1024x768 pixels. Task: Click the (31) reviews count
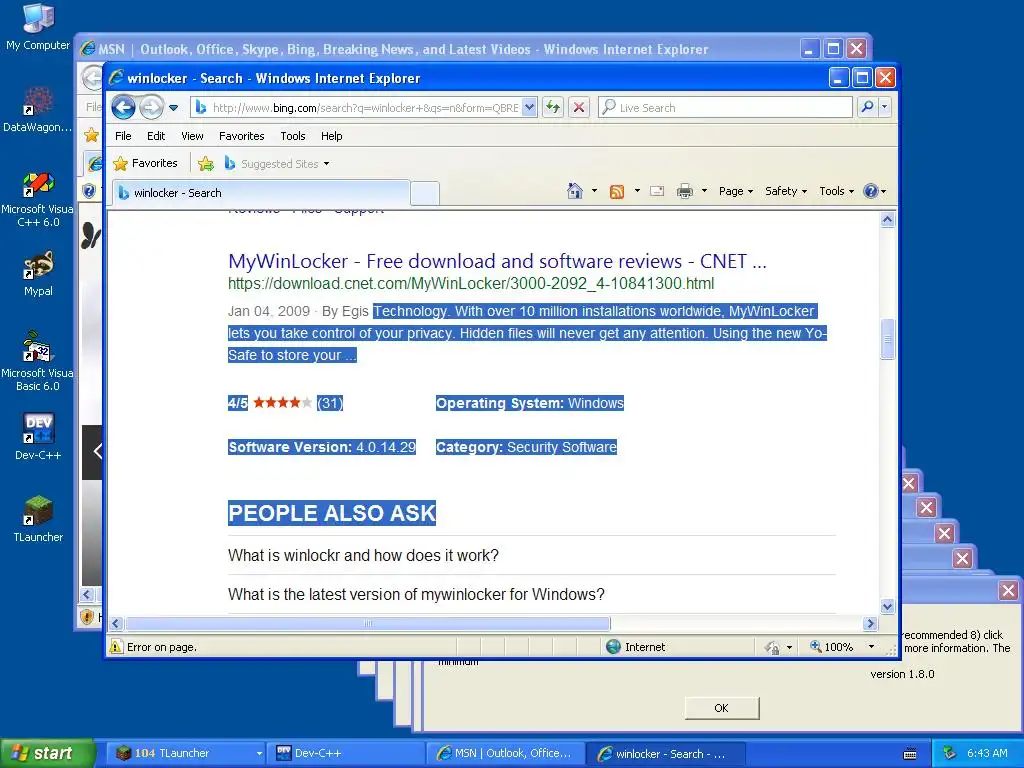[330, 403]
